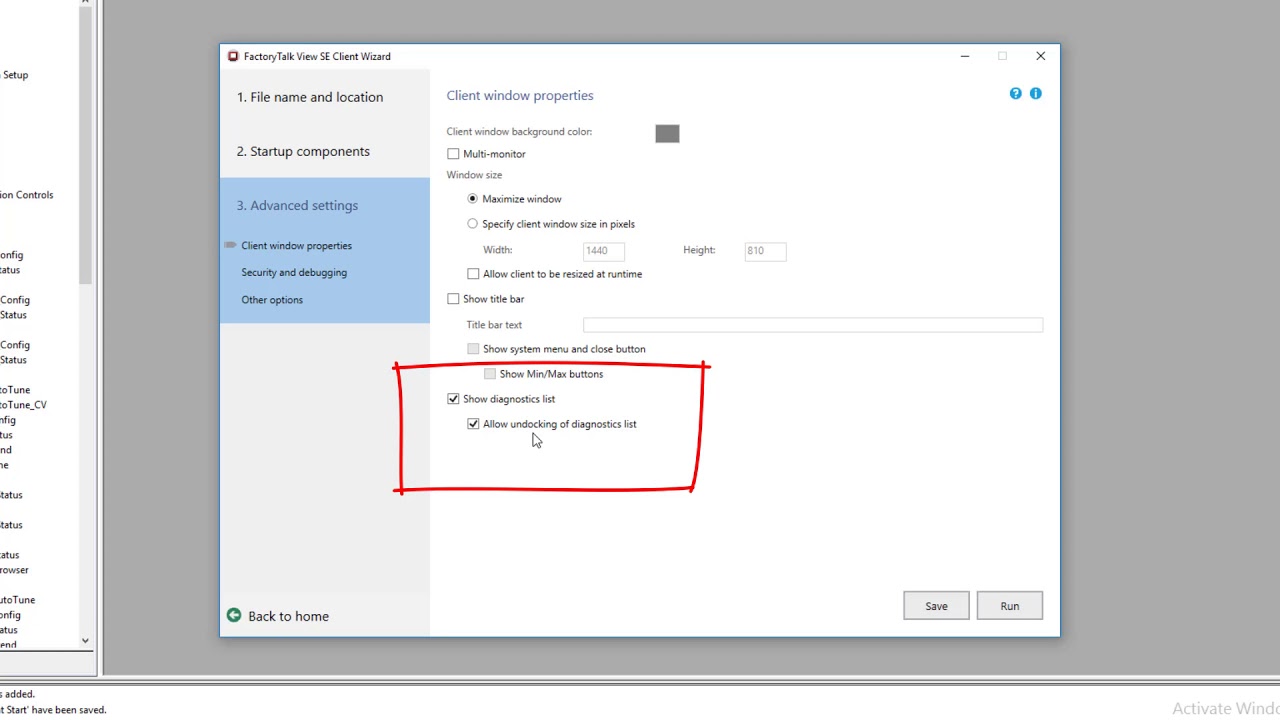Click the Save button

click(936, 606)
